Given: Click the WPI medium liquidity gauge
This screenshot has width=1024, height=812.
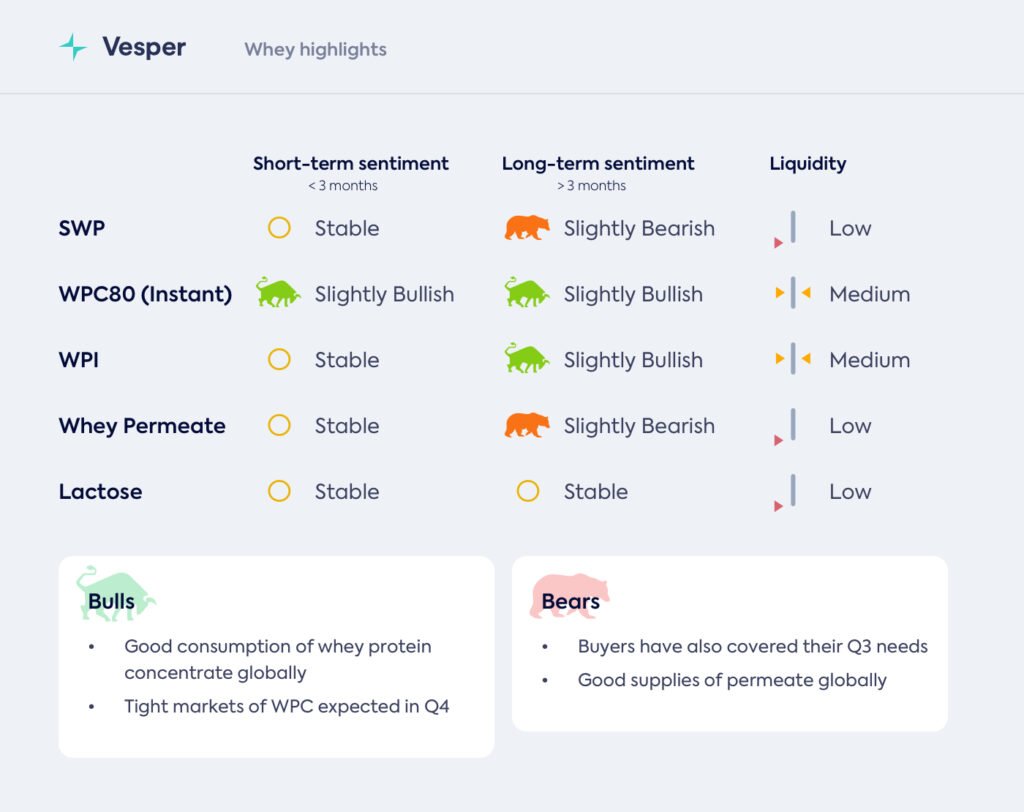Looking at the screenshot, I should point(792,360).
